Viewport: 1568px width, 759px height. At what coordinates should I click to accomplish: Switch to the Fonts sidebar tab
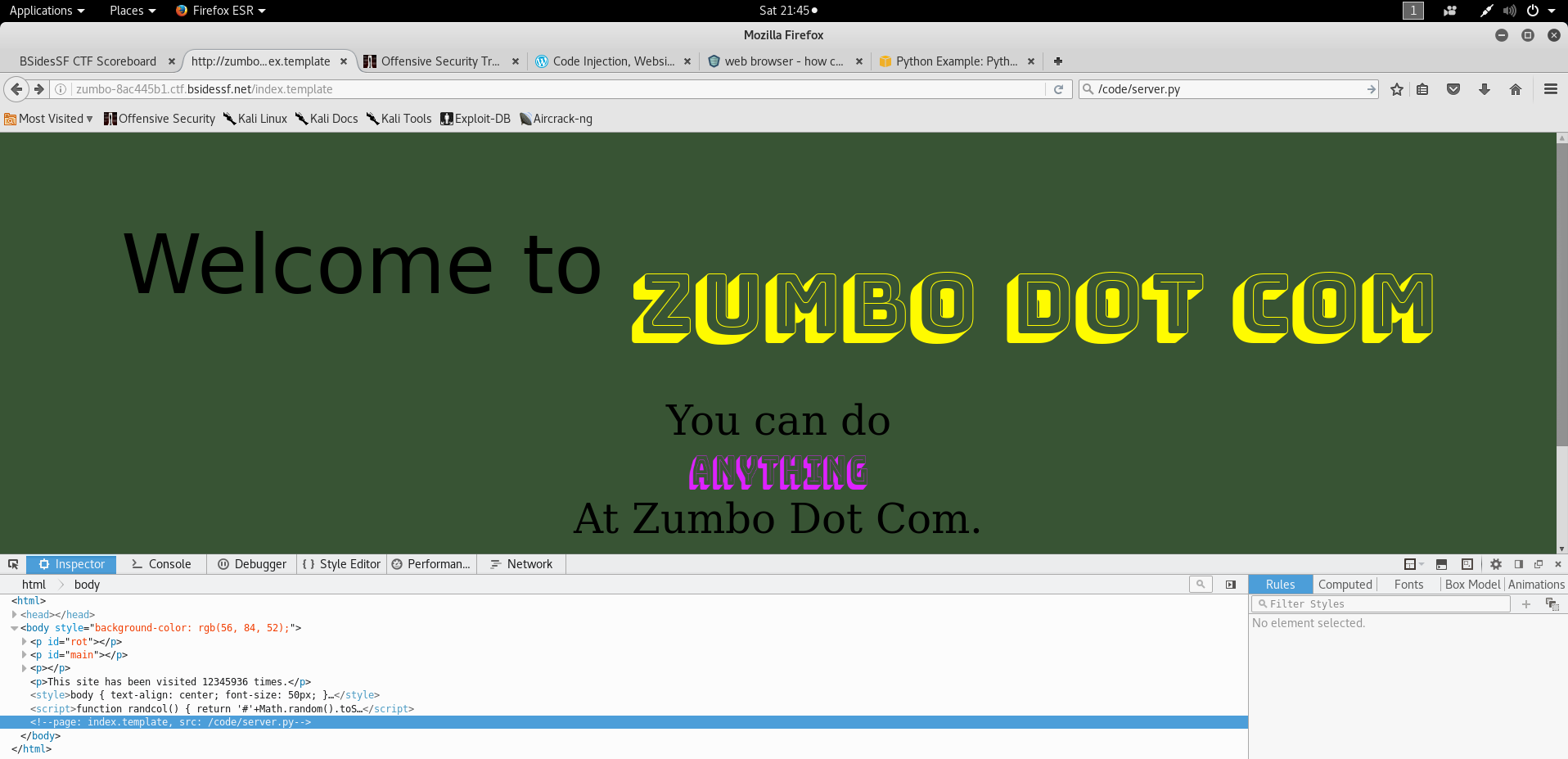pos(1409,585)
